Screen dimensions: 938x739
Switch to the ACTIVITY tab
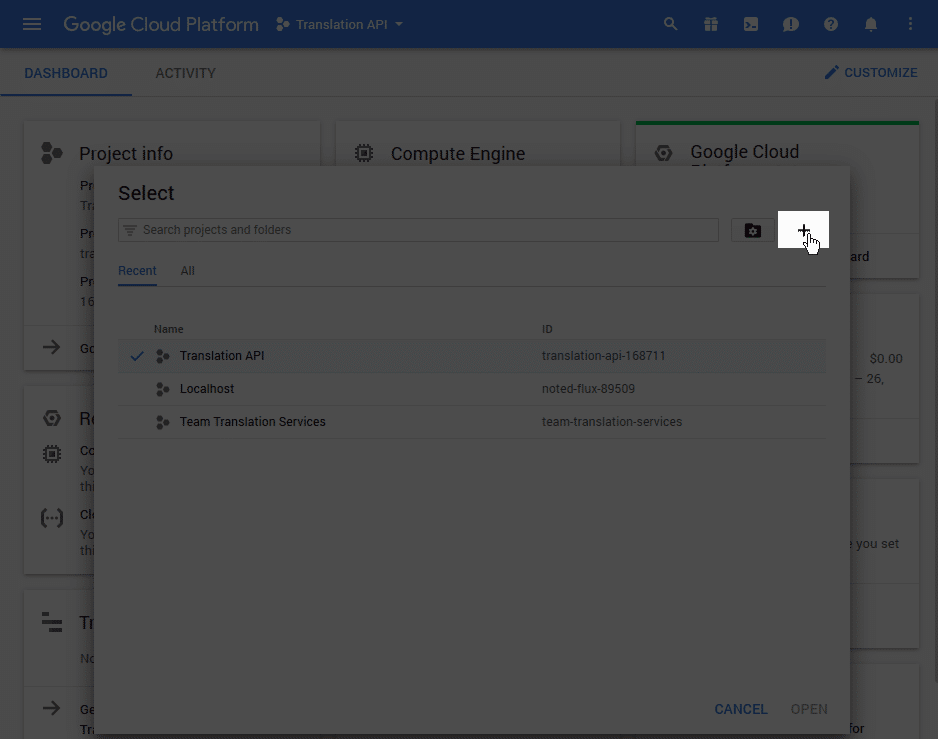pyautogui.click(x=185, y=73)
